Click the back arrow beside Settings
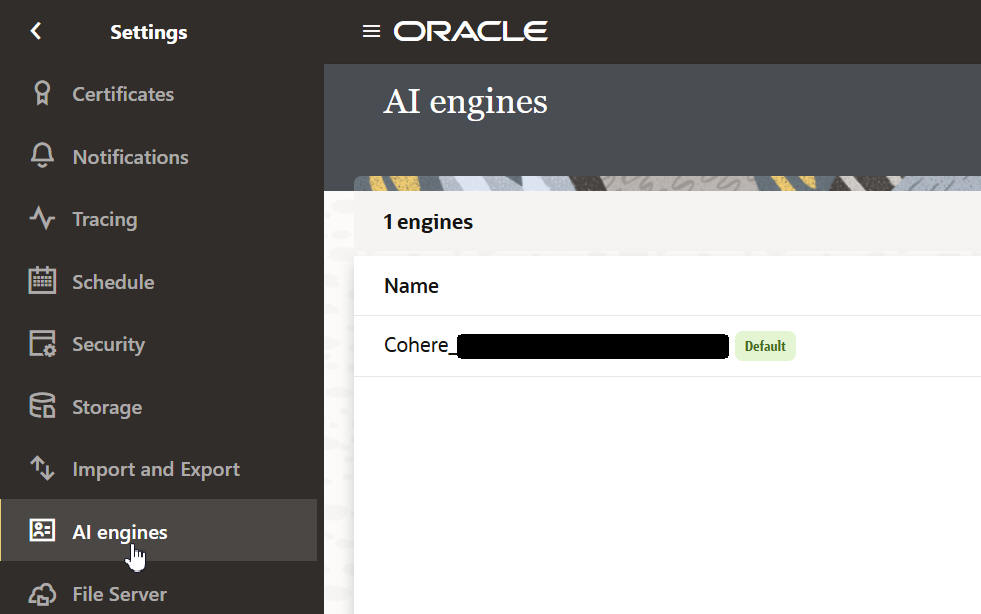The width and height of the screenshot is (981, 614). (x=36, y=31)
